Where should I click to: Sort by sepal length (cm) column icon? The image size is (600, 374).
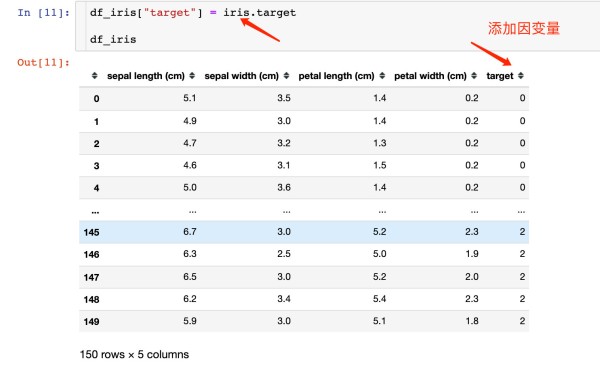[x=192, y=76]
